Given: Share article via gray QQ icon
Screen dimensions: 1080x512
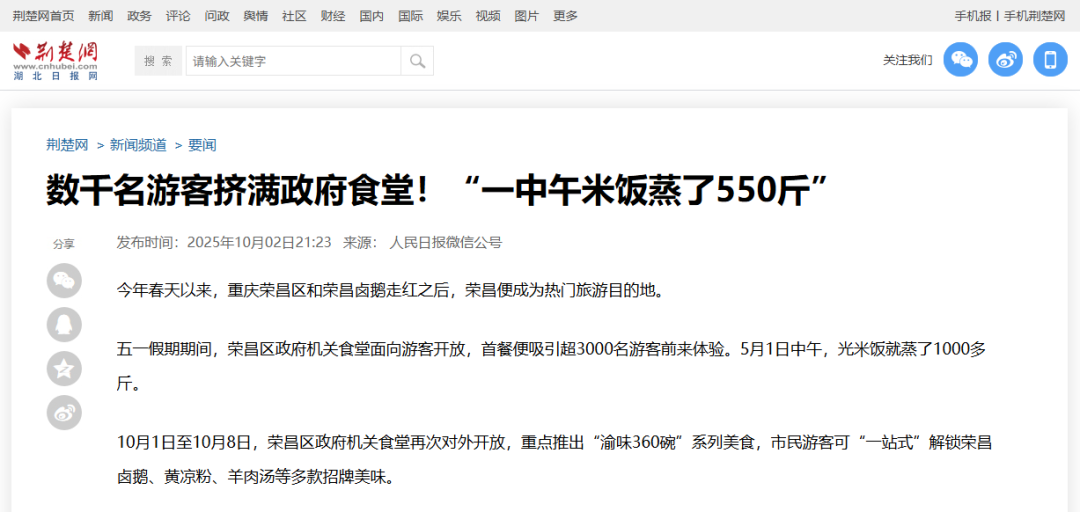Looking at the screenshot, I should pyautogui.click(x=64, y=325).
